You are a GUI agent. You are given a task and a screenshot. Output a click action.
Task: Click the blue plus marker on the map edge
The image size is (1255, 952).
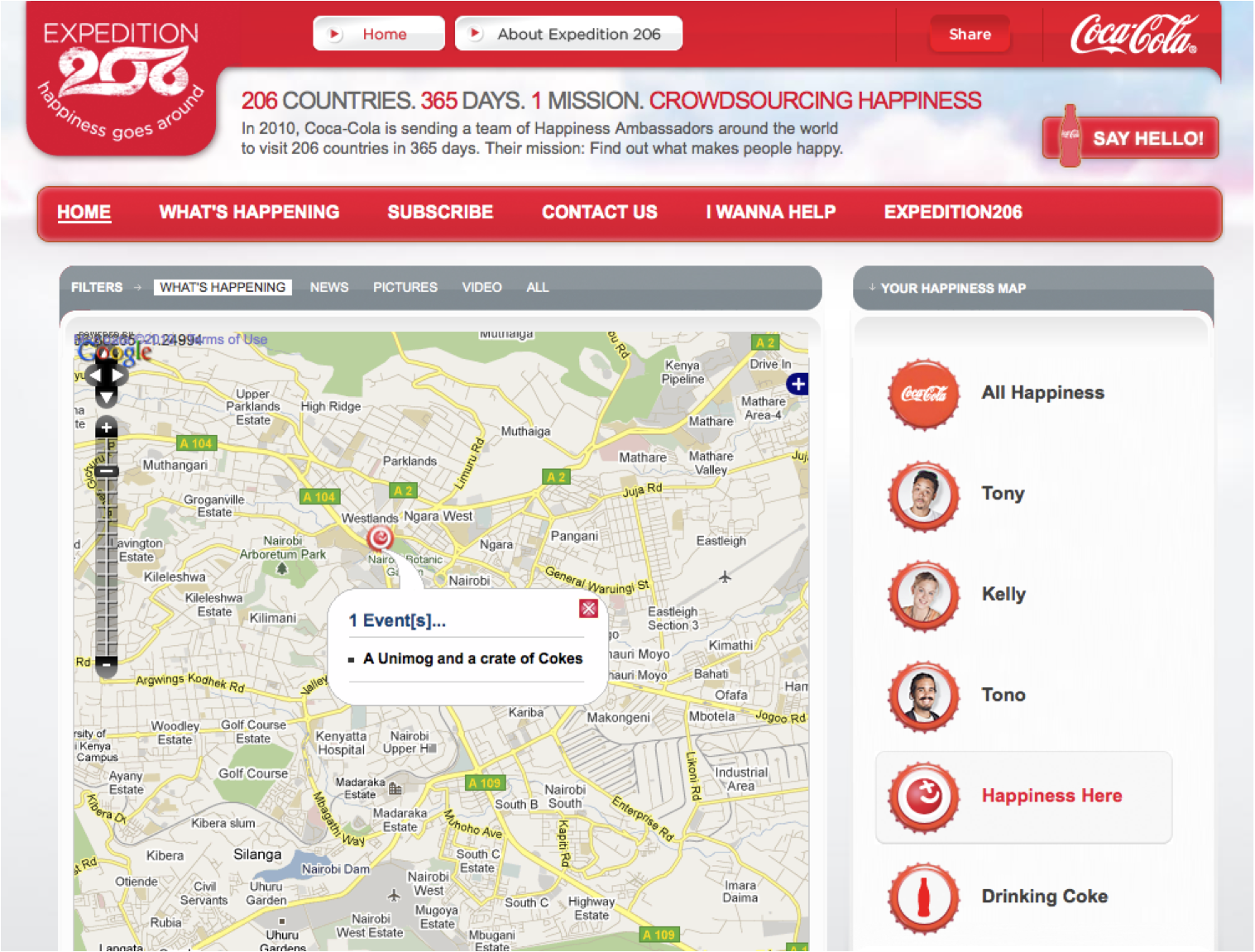pos(798,384)
